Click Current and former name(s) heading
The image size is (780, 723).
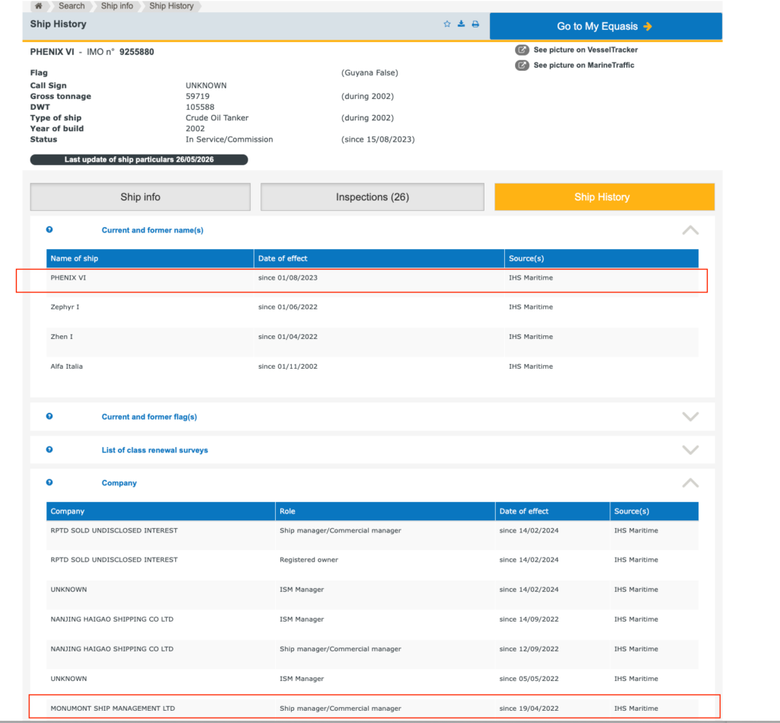point(152,230)
